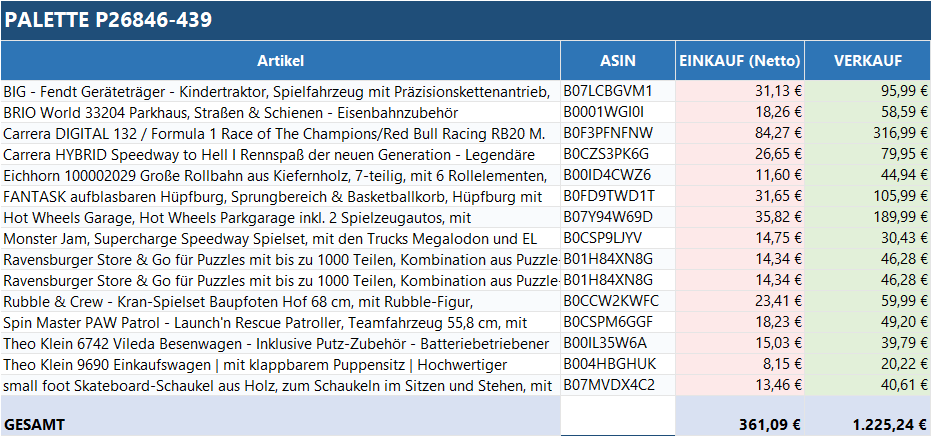Viewport: 931px width, 436px height.
Task: Select the 30,43 € Monster Jam sale price
Action: pyautogui.click(x=867, y=238)
